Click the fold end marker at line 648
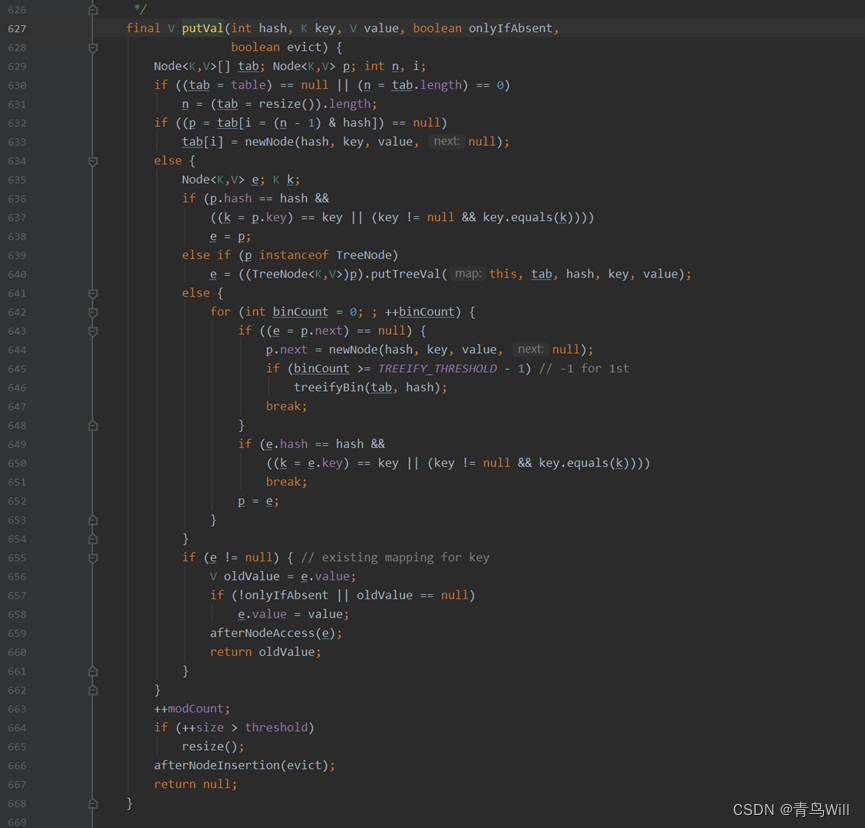Screen dimensions: 865x828 93,425
